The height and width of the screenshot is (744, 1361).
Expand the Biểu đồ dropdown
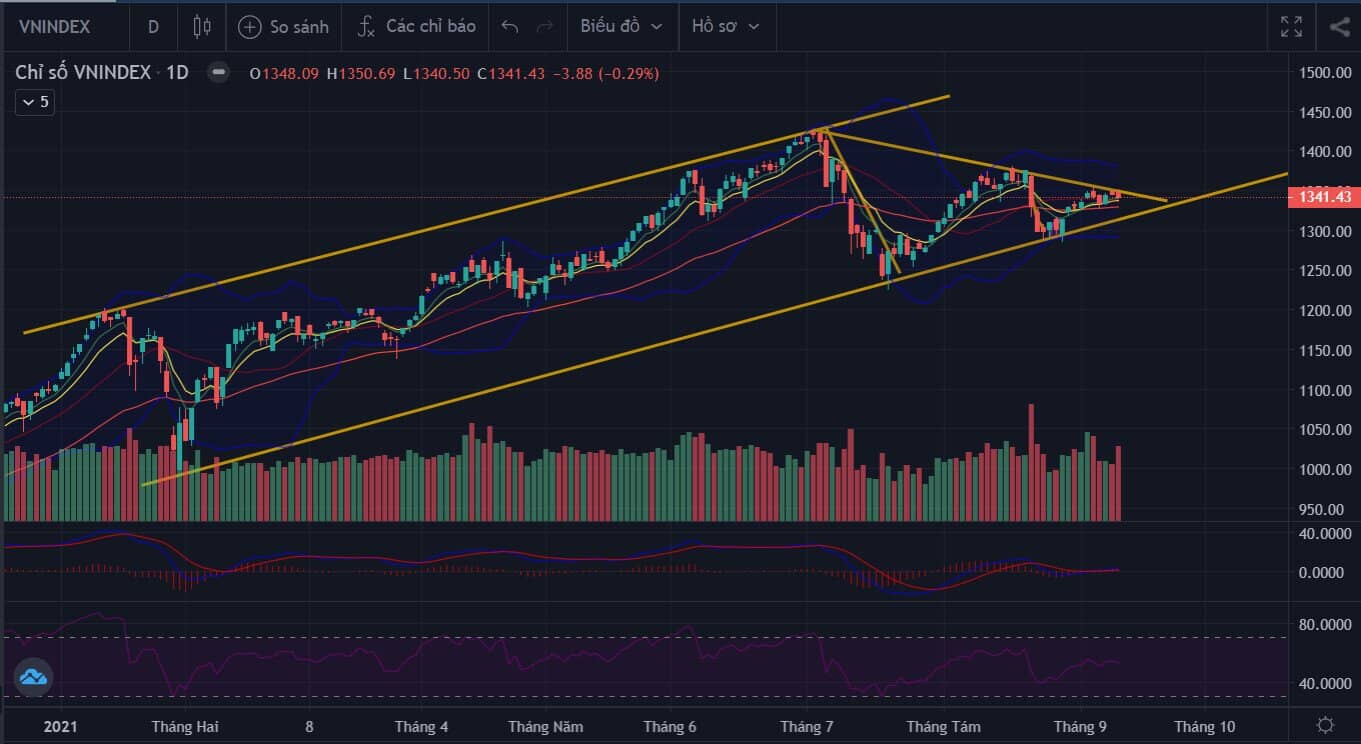[622, 26]
